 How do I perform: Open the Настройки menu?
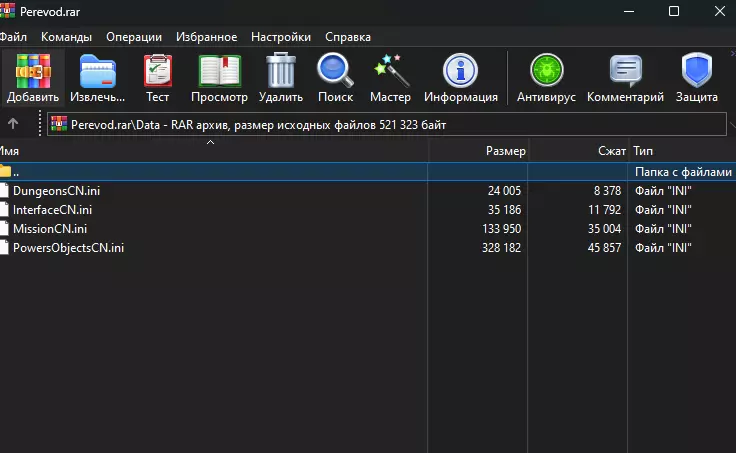coord(281,37)
